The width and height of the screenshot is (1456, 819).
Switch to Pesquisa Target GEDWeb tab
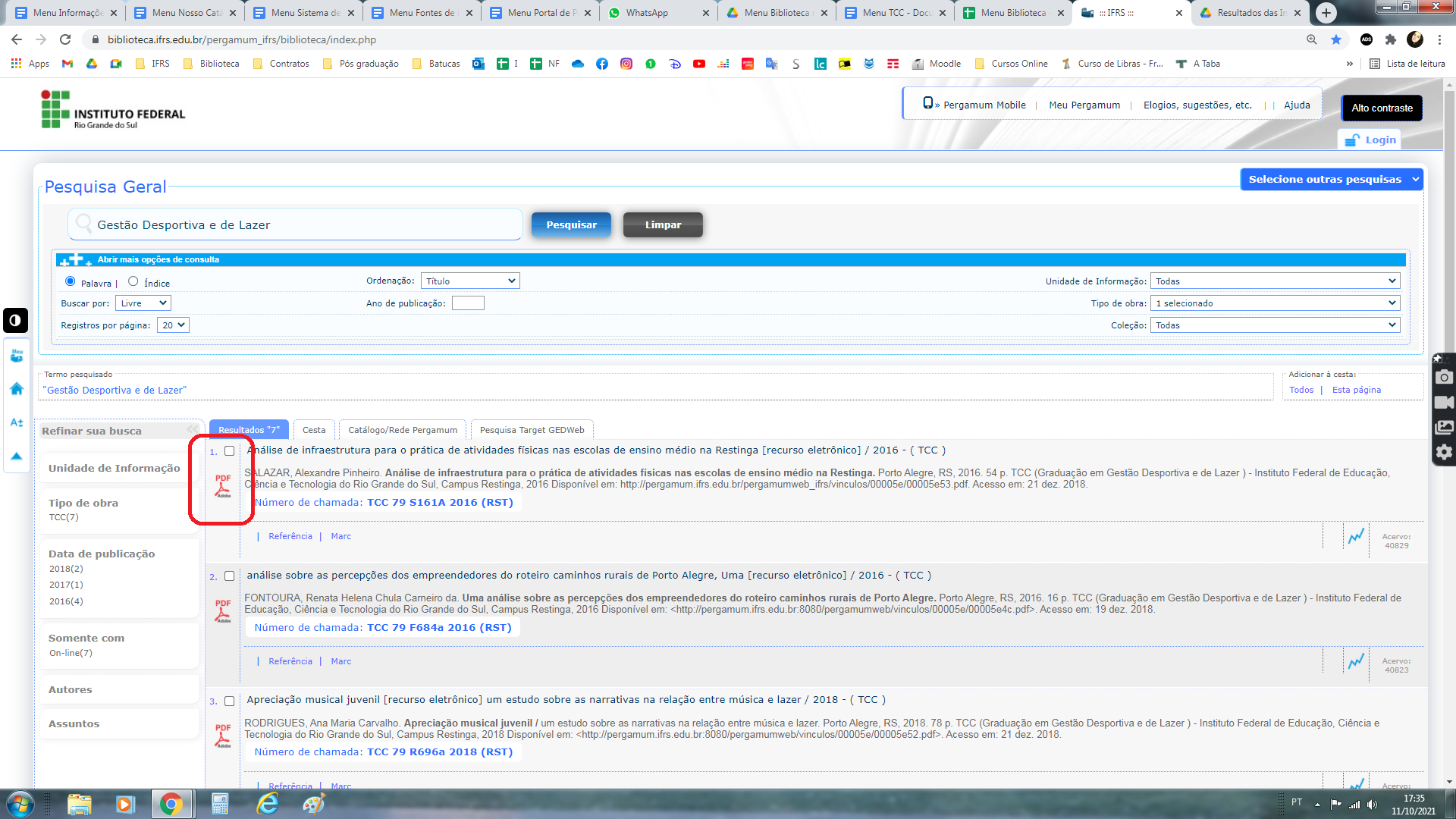click(x=532, y=430)
